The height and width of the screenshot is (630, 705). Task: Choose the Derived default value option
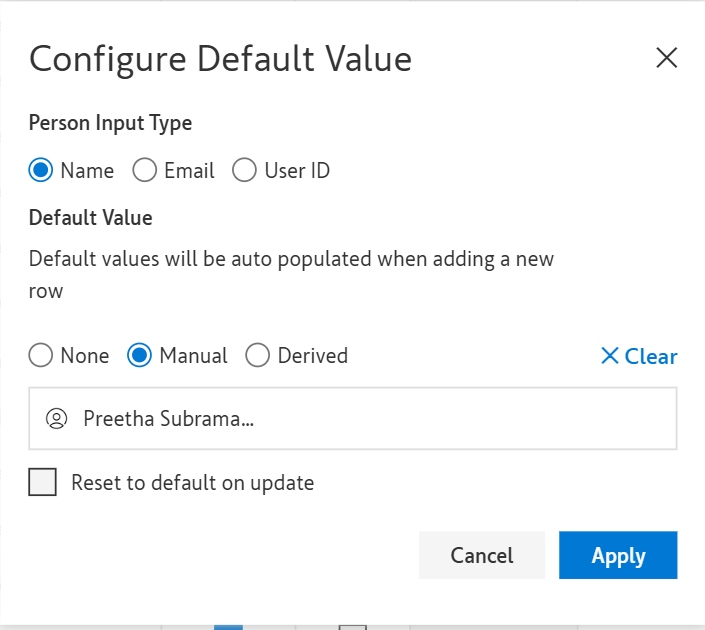pyautogui.click(x=258, y=355)
